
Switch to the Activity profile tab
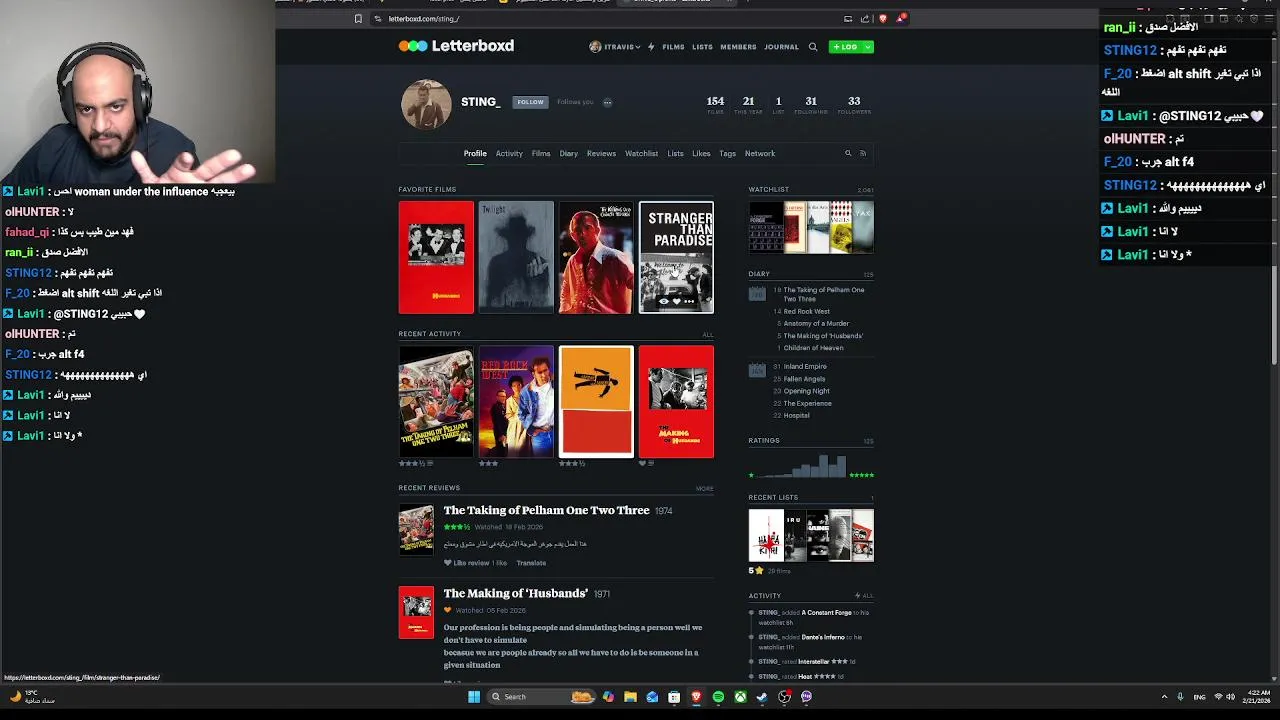509,153
